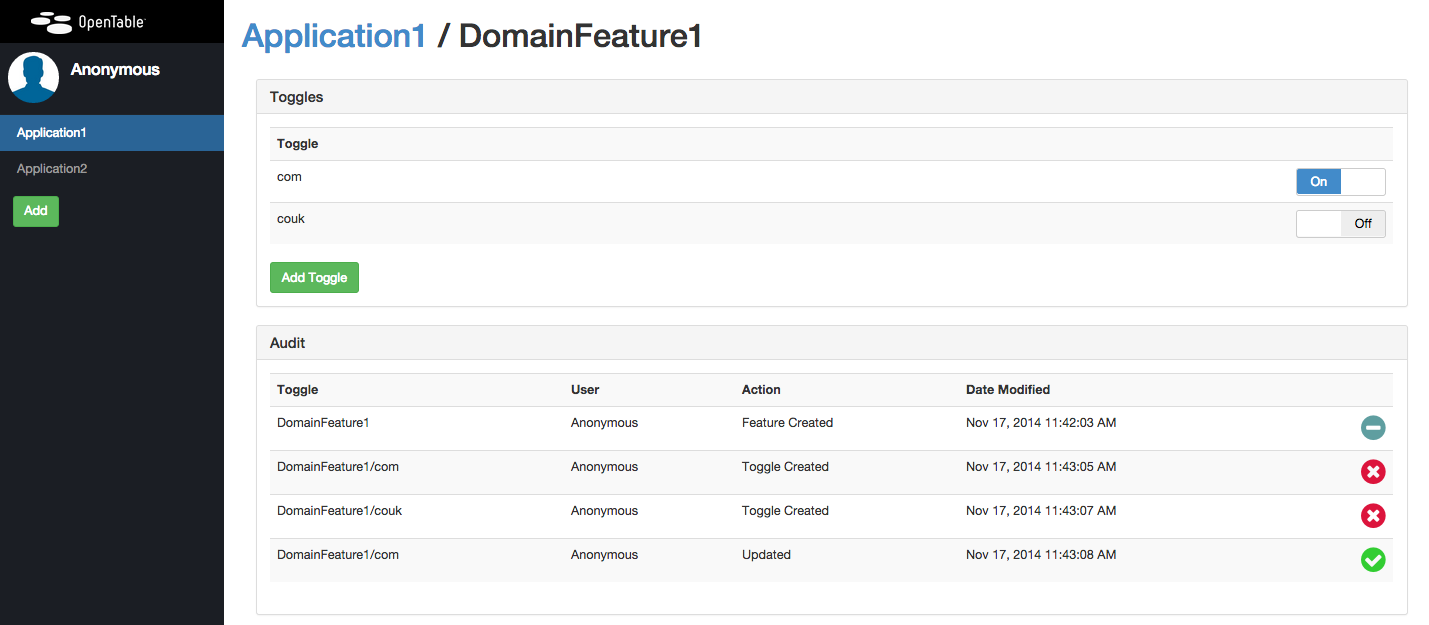The height and width of the screenshot is (625, 1429).
Task: Switch on the couk toggle
Action: (1340, 224)
